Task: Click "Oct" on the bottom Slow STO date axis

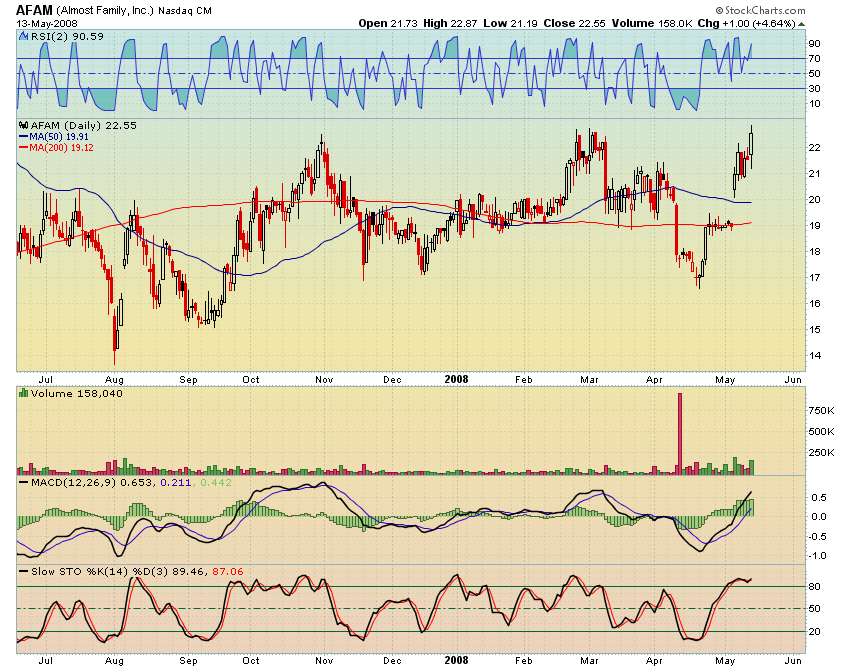Action: pyautogui.click(x=250, y=660)
